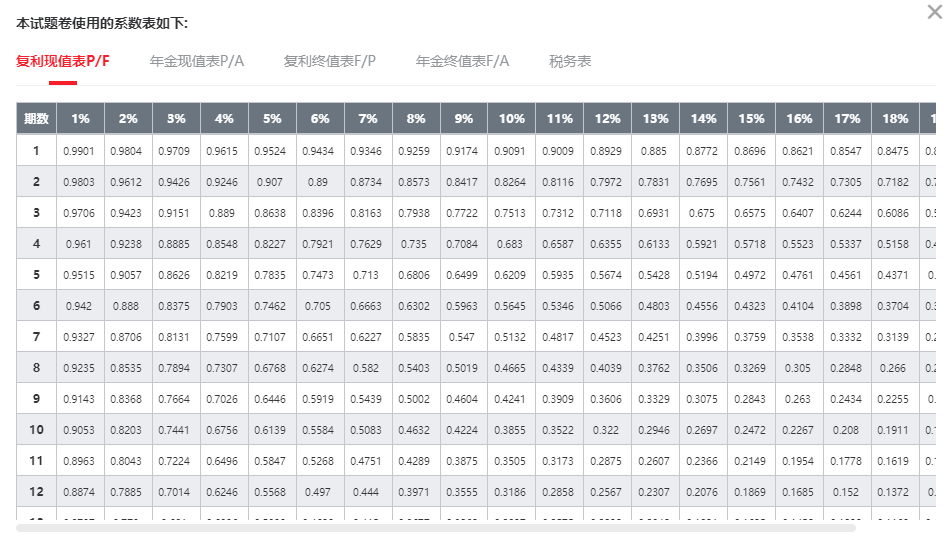948x548 pixels.
Task: Click cell 0.1372 in row 12
Action: (x=894, y=492)
